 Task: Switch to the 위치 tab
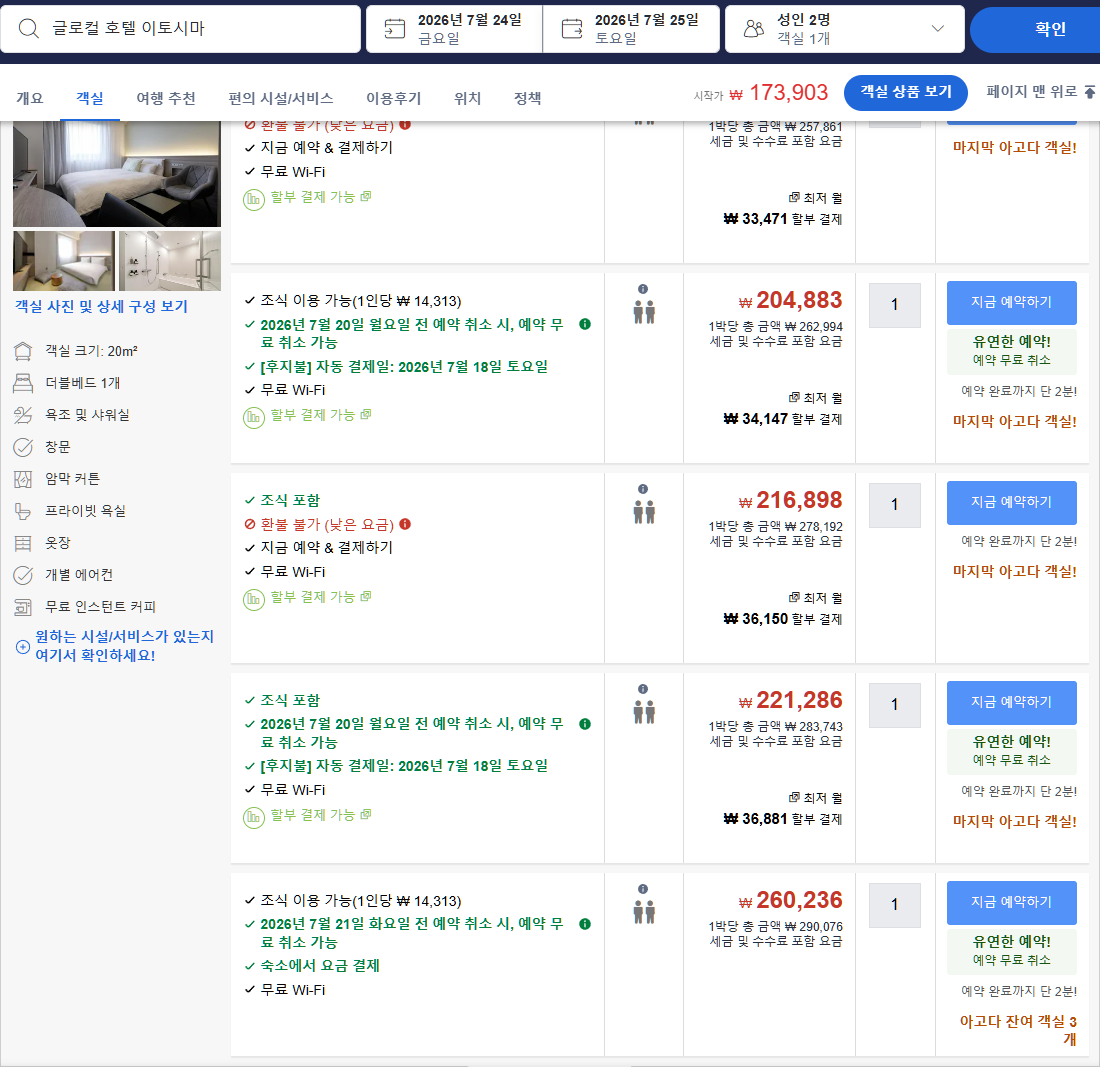point(467,98)
